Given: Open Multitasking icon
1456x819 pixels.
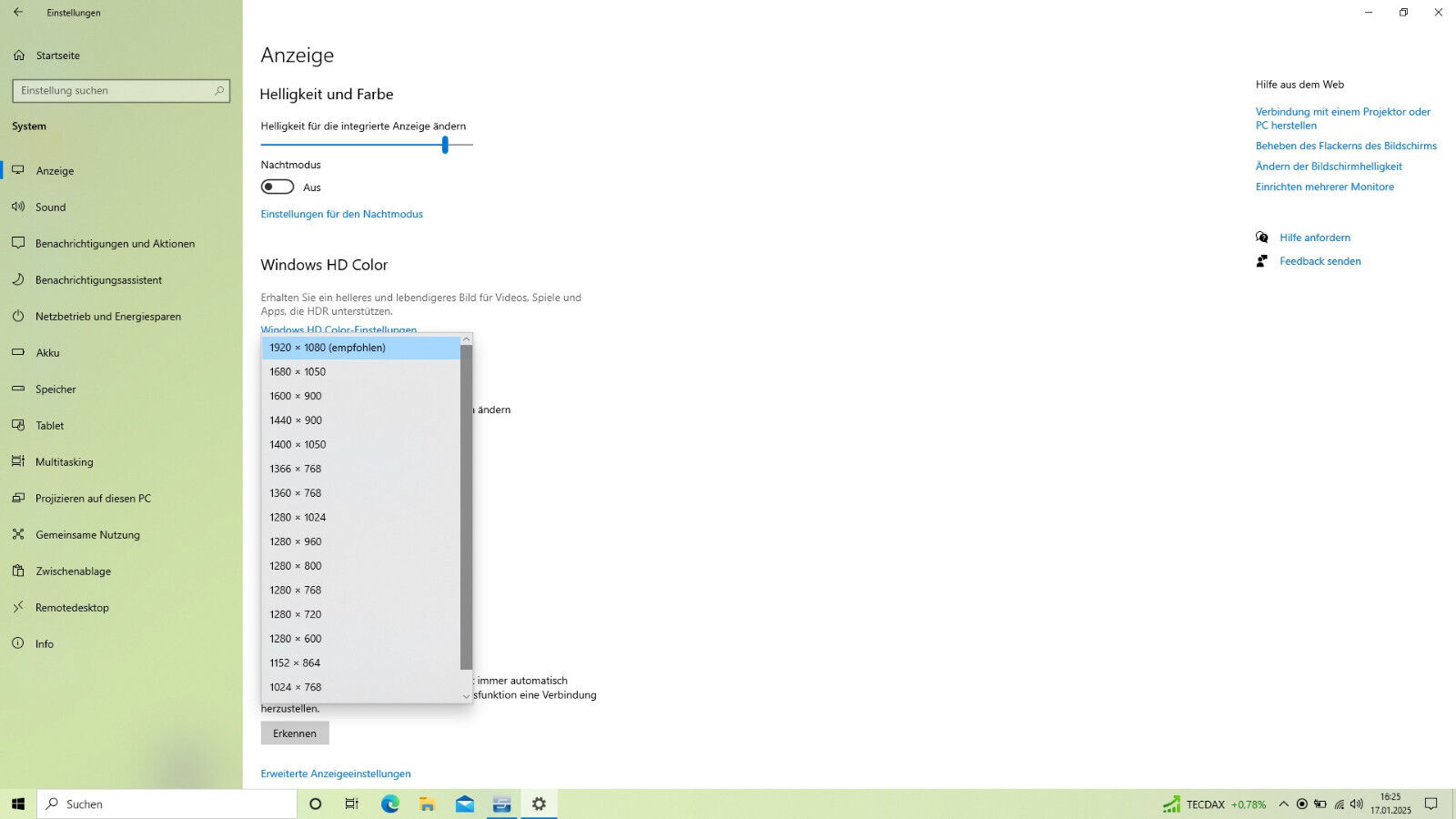Looking at the screenshot, I should tap(18, 461).
